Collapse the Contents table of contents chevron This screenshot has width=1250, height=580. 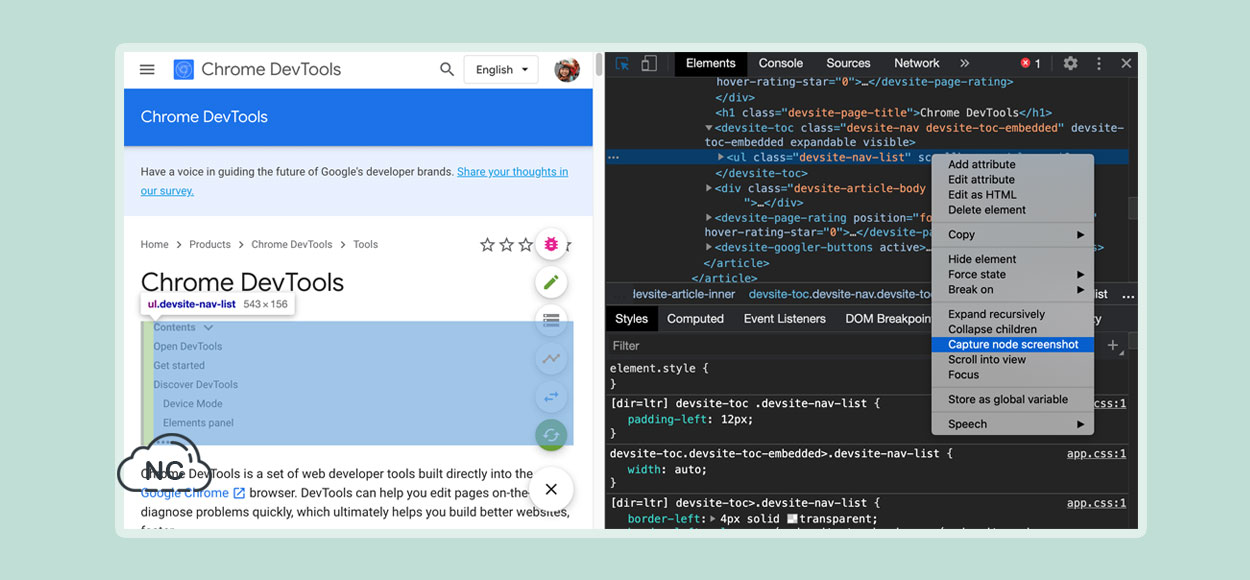pyautogui.click(x=208, y=327)
